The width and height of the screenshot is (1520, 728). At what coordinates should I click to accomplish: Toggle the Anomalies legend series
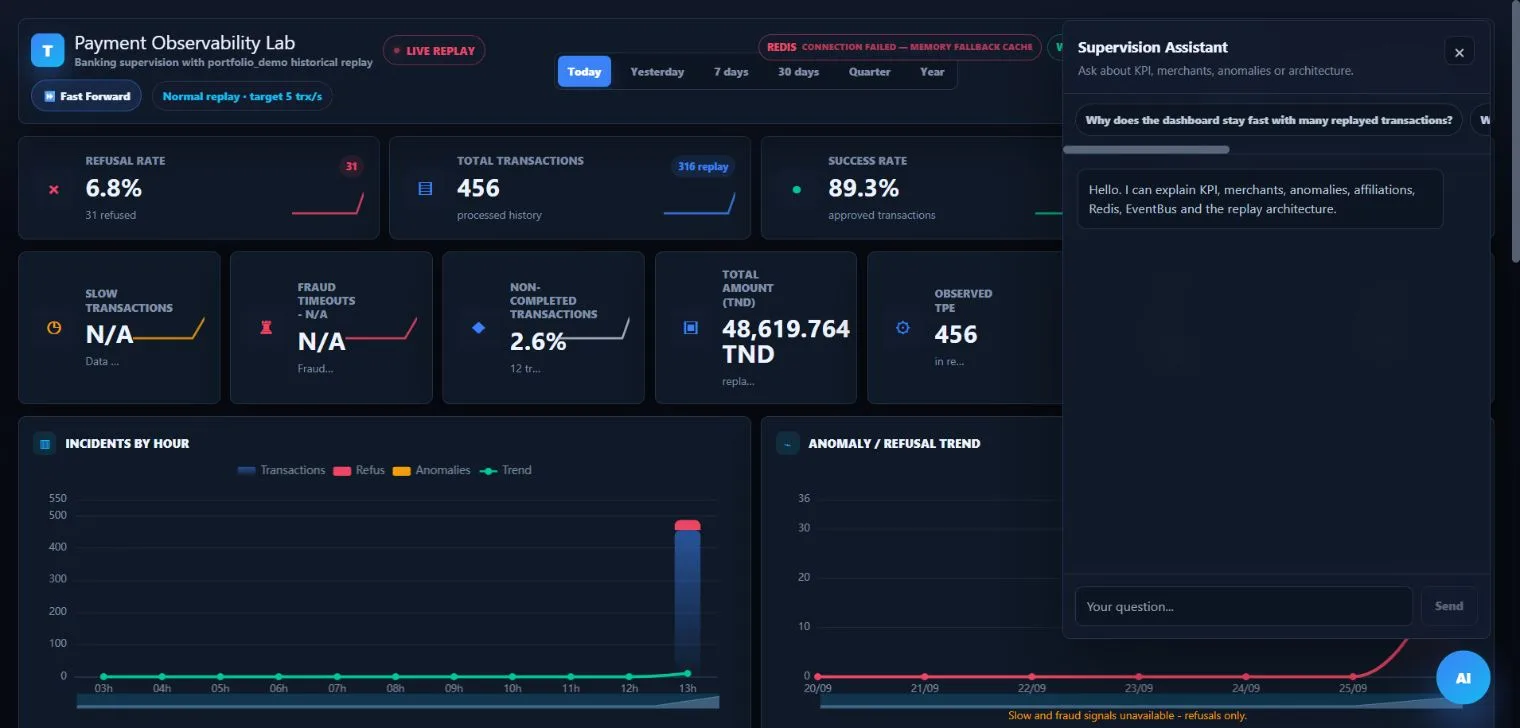tap(431, 470)
